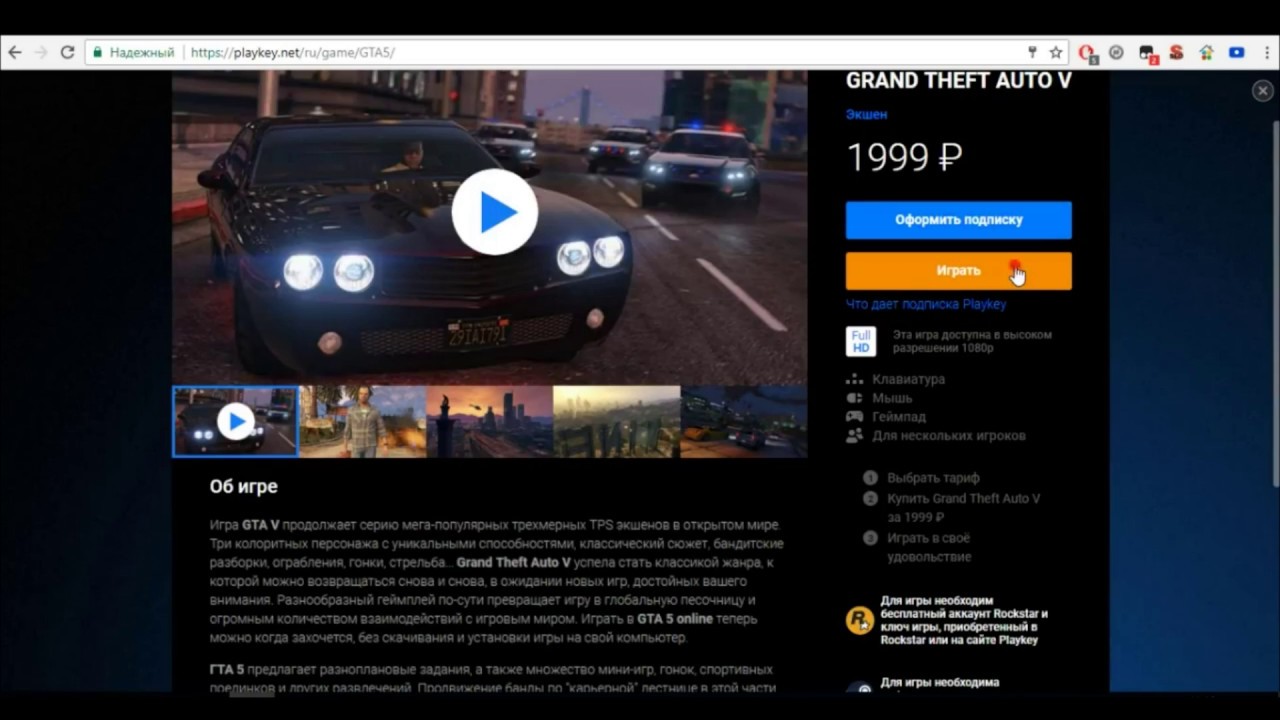Click the keyboard icon beside Клавиатура

pos(854,379)
